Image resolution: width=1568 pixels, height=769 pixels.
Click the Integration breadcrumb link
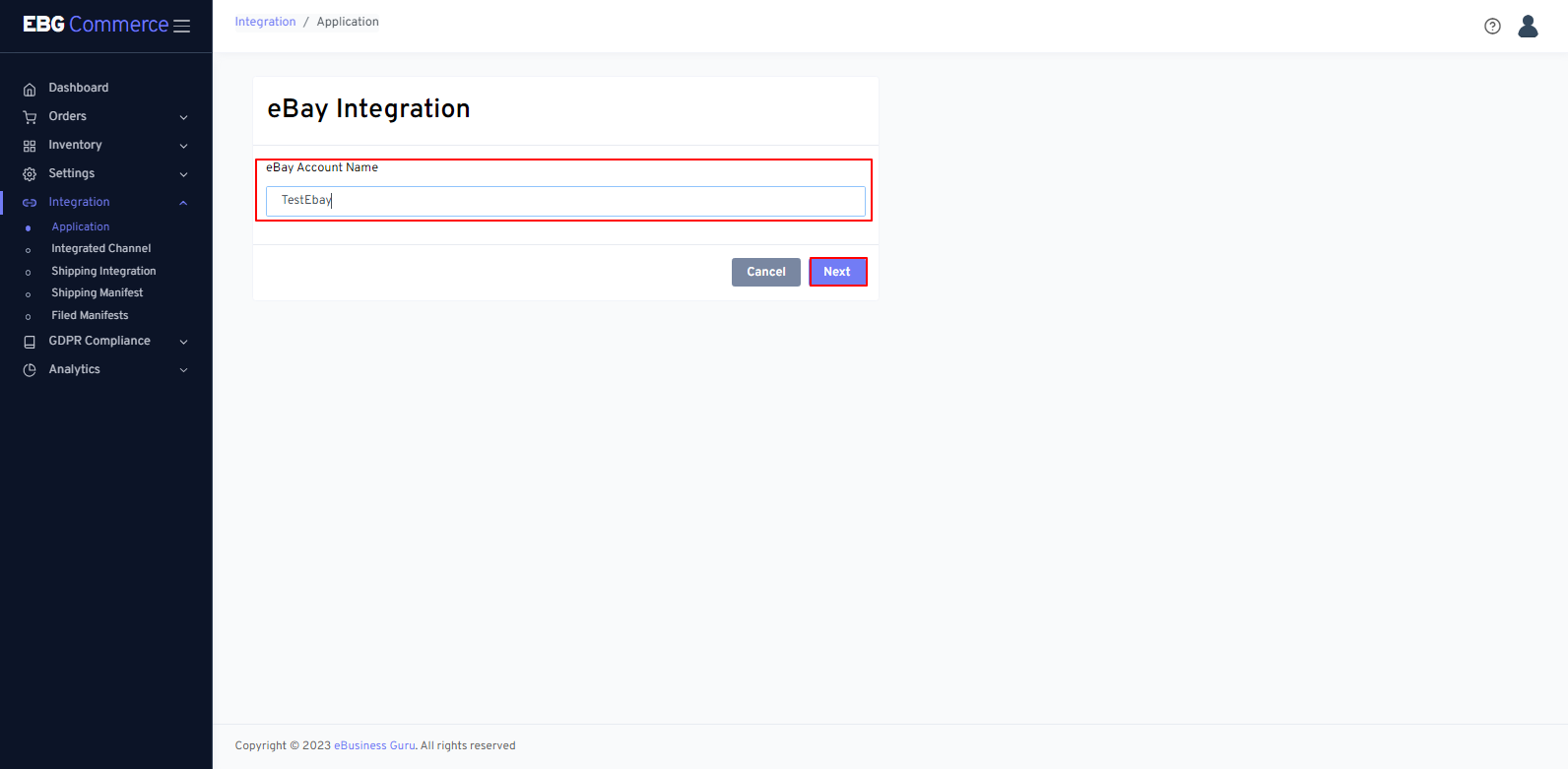click(265, 22)
